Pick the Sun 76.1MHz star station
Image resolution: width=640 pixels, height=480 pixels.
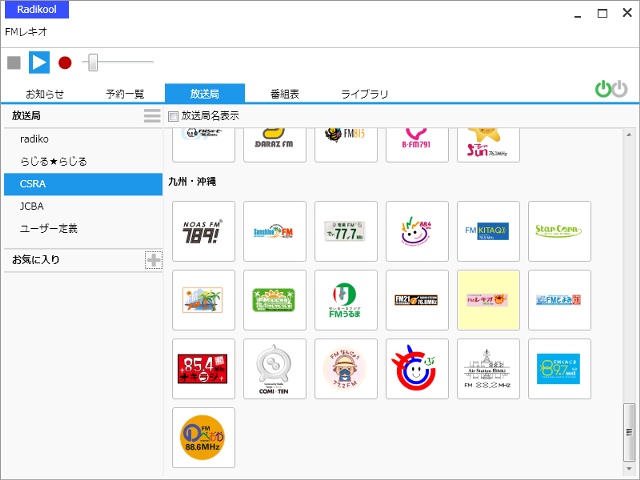click(488, 145)
